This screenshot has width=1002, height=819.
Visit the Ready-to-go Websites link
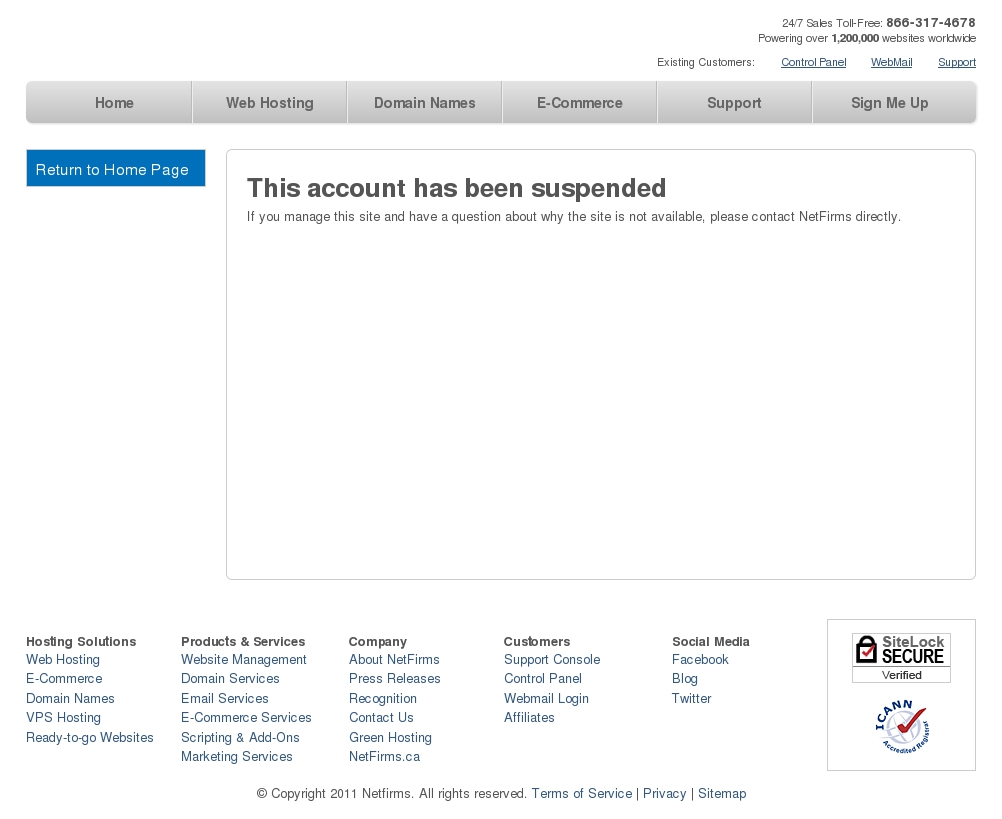pos(89,737)
